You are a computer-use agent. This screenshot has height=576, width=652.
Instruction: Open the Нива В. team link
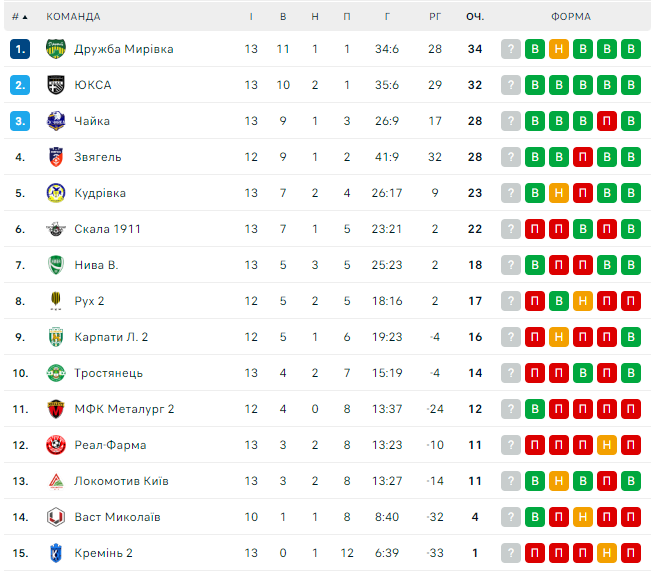[96, 265]
